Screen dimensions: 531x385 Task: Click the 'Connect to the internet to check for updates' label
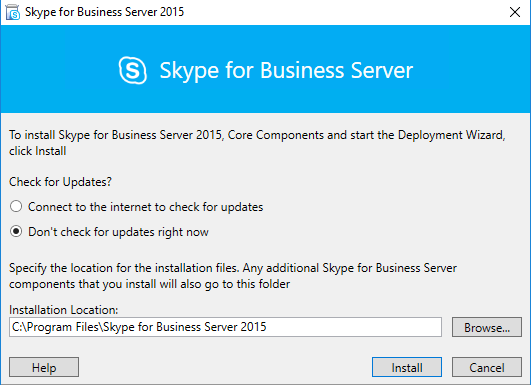145,207
